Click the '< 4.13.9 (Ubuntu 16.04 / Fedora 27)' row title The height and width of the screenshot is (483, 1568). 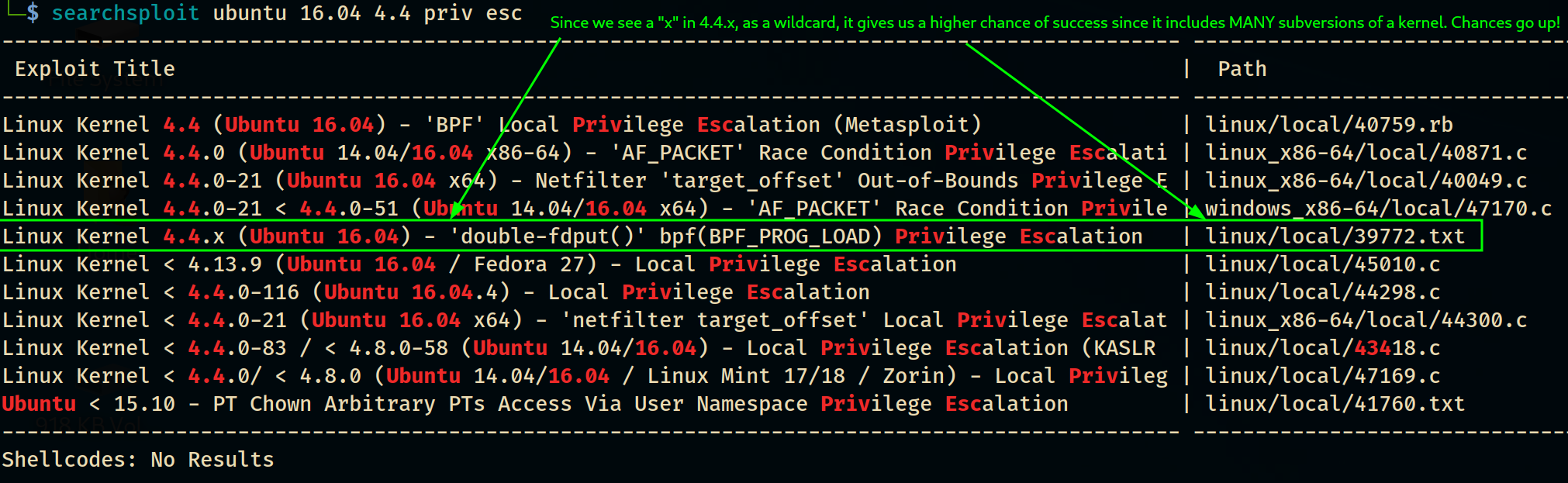coord(479,264)
